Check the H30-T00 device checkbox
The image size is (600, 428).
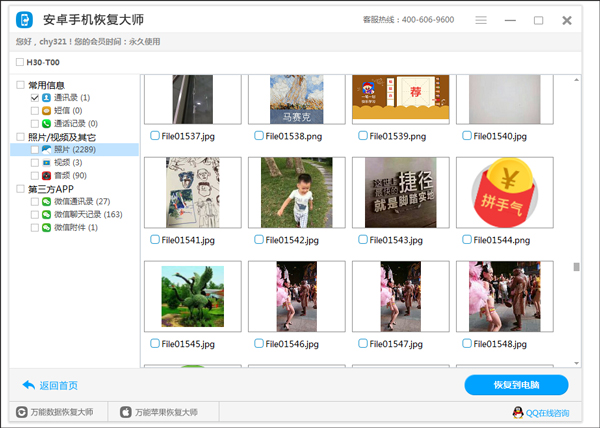click(20, 62)
